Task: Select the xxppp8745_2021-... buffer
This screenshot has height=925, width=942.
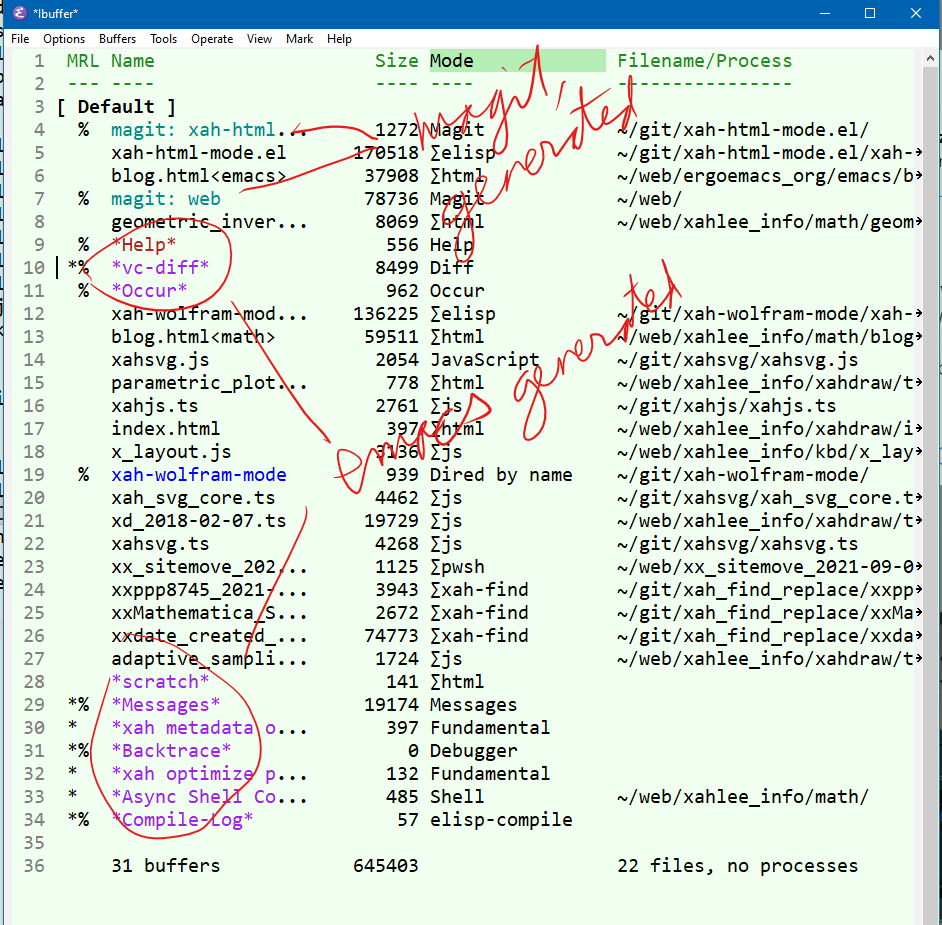Action: pos(209,590)
